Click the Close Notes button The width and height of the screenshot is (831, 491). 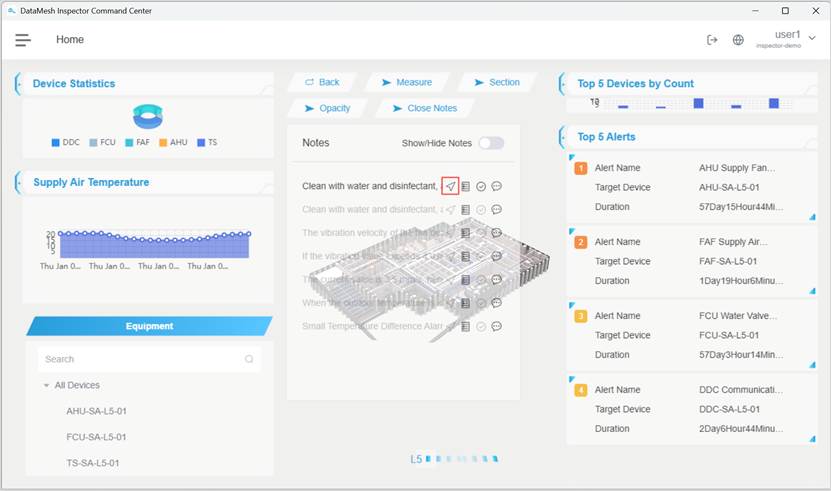pyautogui.click(x=425, y=108)
